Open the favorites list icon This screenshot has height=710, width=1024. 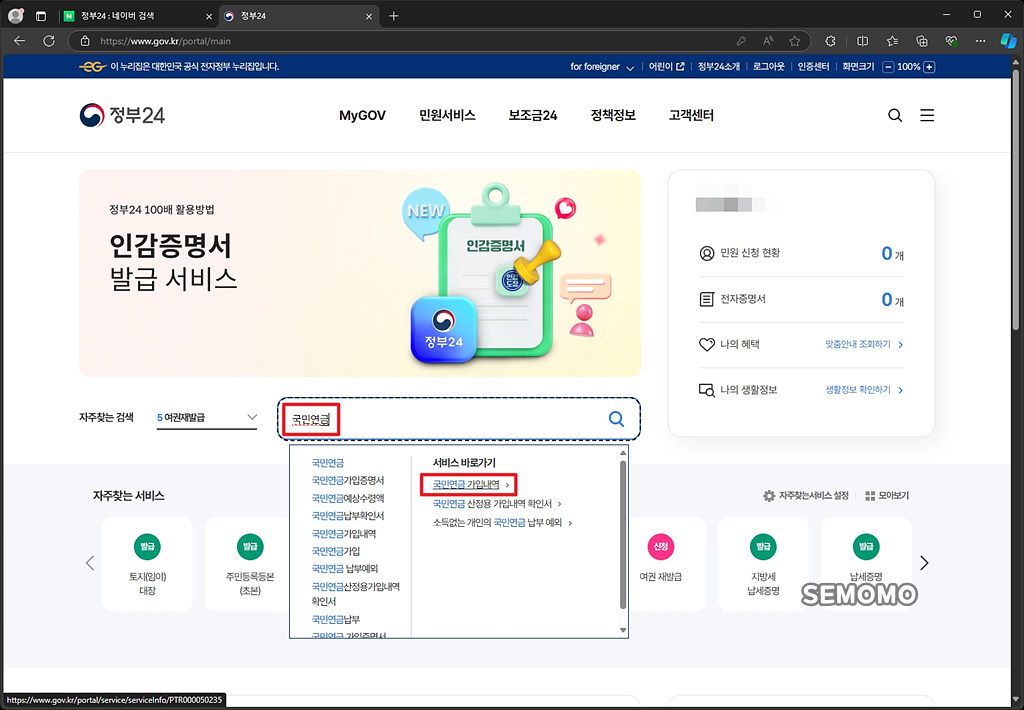tap(892, 40)
